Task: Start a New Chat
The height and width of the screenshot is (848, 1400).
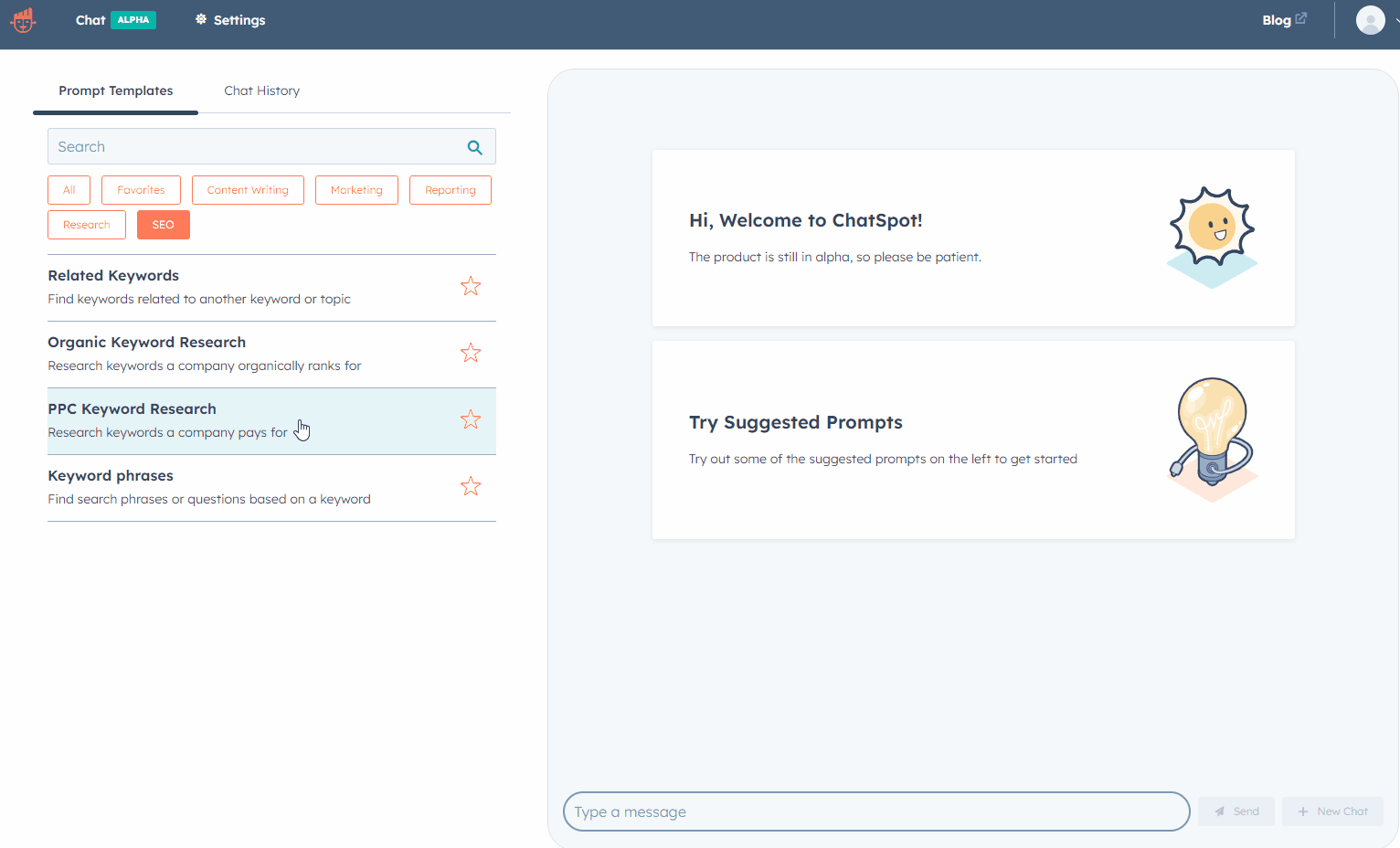Action: point(1332,811)
